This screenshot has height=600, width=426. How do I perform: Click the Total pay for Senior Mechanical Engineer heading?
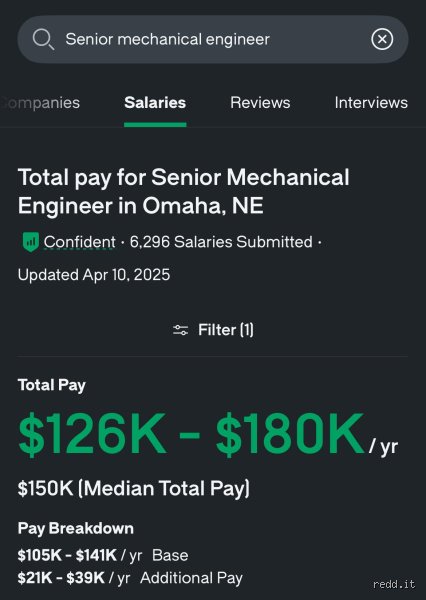(183, 191)
